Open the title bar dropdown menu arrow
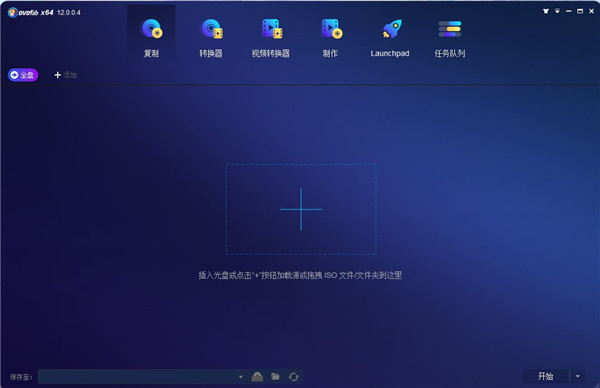Viewport: 600px width, 388px height. tap(557, 11)
